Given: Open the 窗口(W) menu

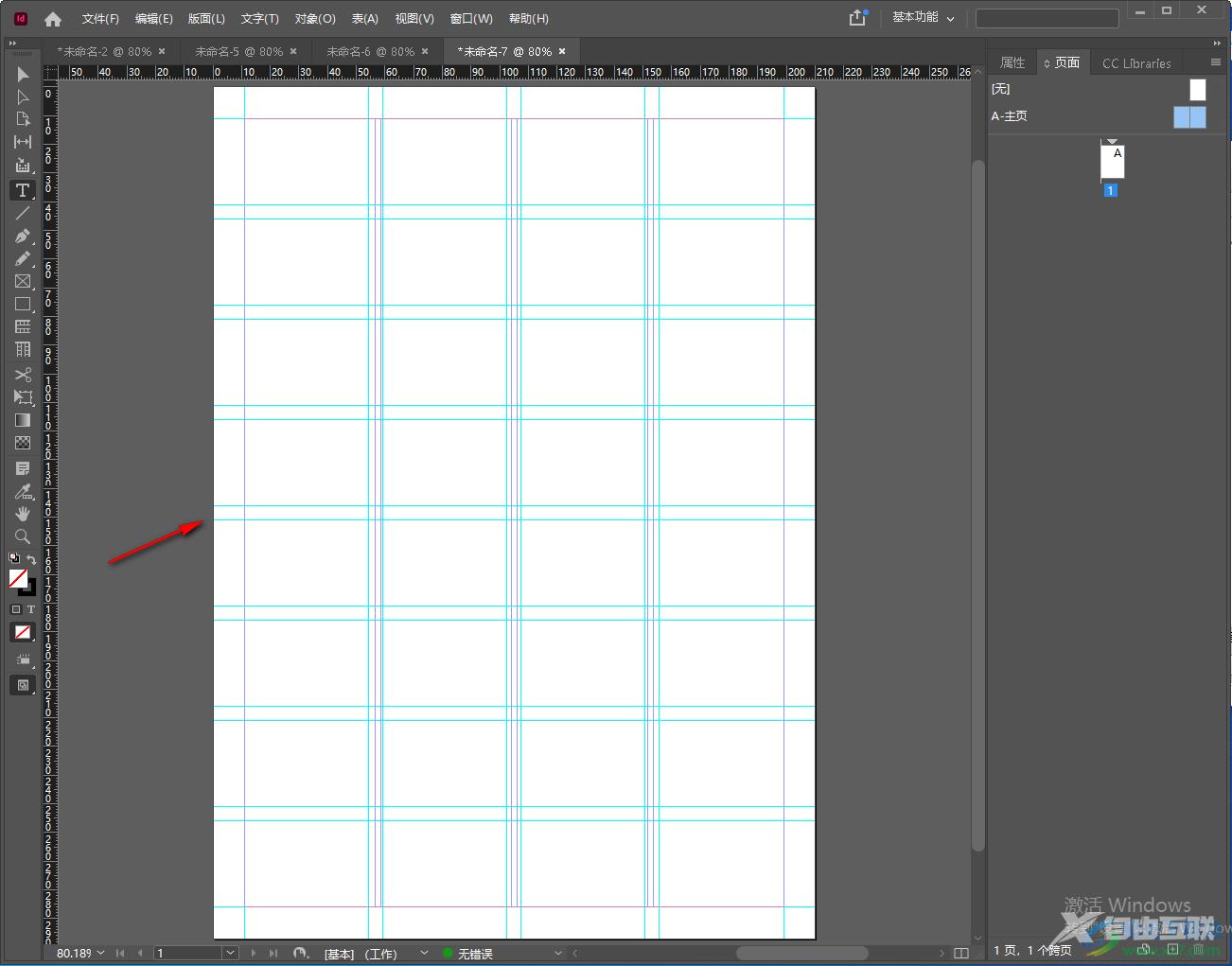Looking at the screenshot, I should [x=471, y=19].
